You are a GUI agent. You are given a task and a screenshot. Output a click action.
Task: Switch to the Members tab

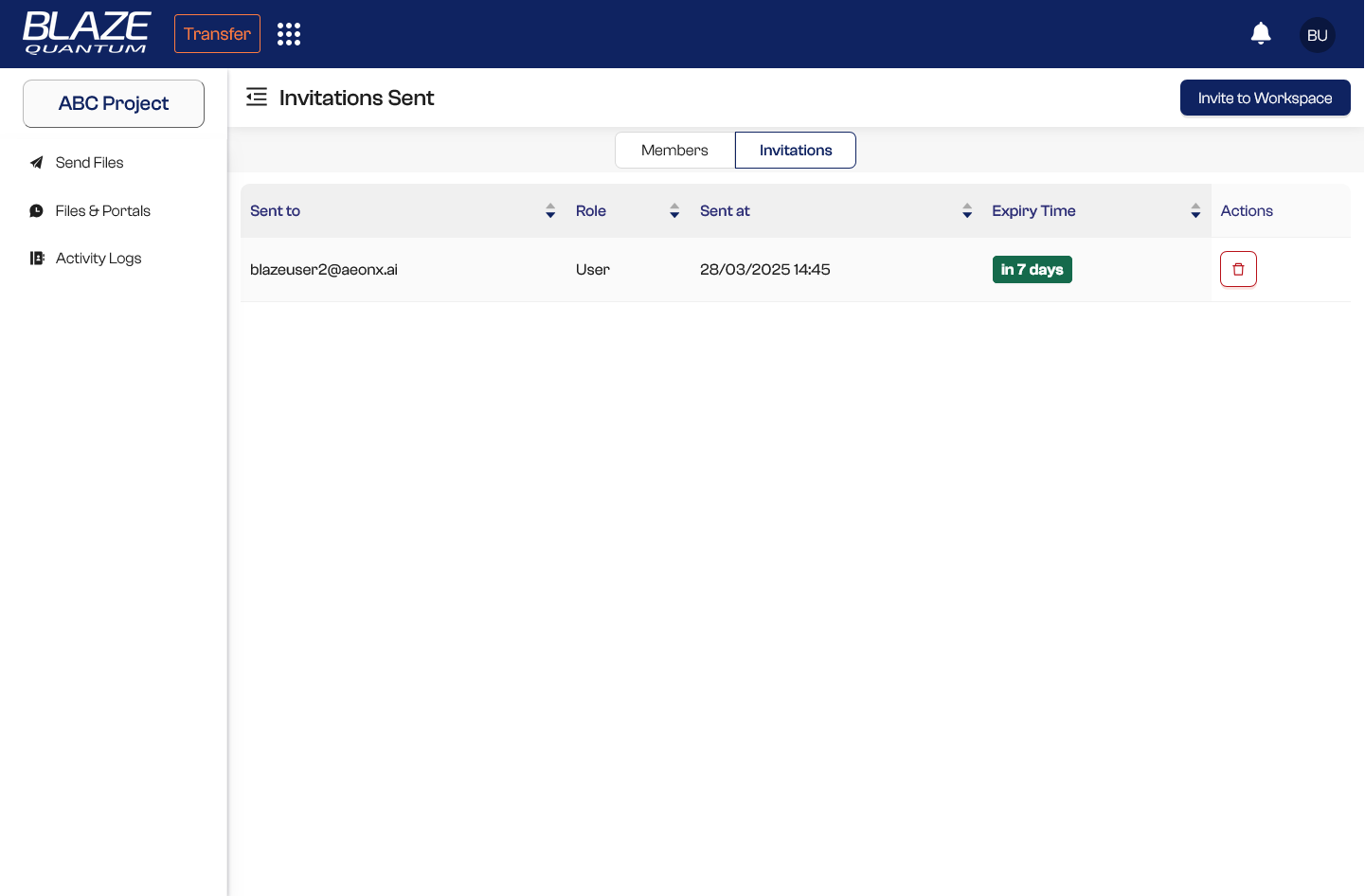tap(674, 151)
